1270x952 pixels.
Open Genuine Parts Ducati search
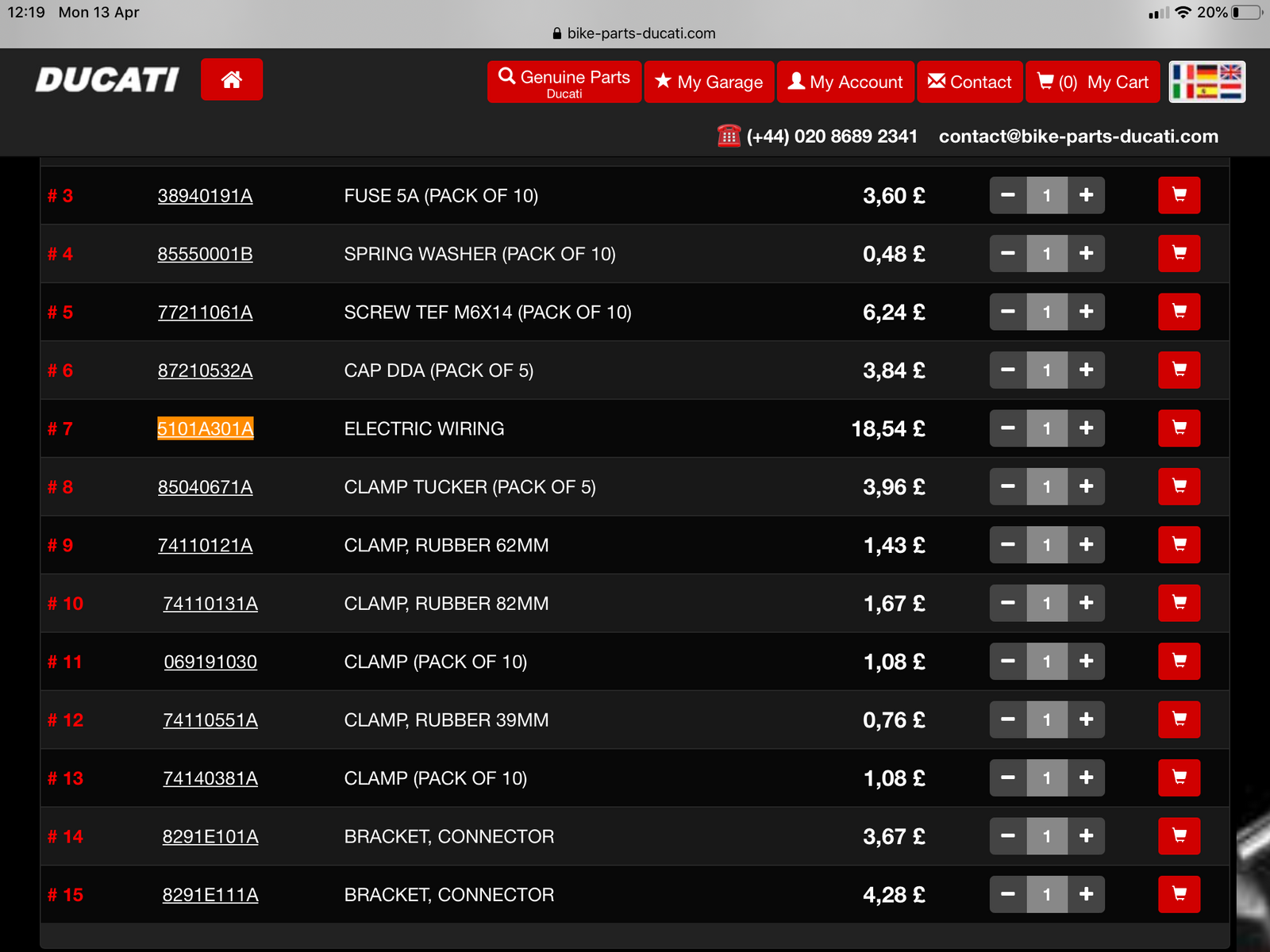click(x=564, y=82)
